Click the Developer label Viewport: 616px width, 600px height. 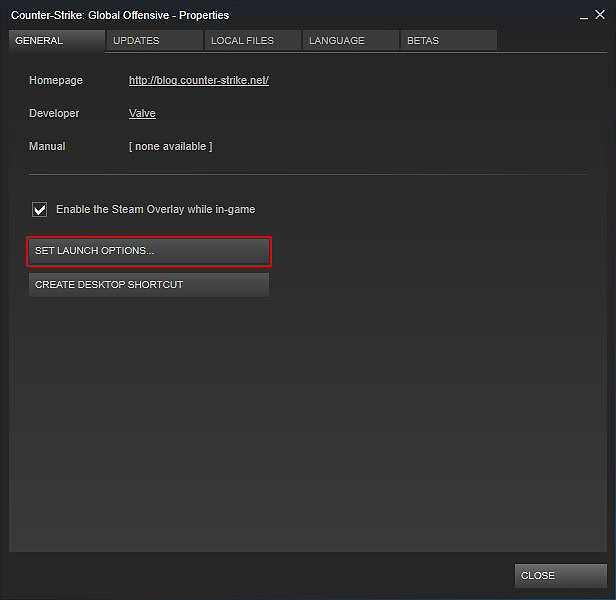54,114
